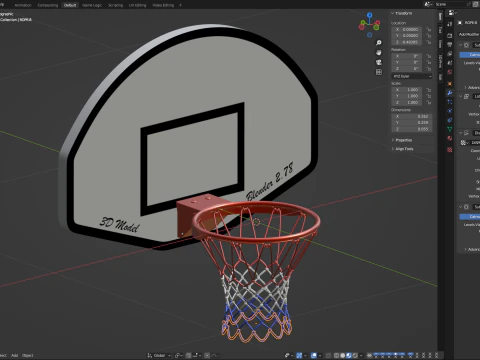Screen dimensions: 480x360
Task: Toggle lock on Location Z
Action: click(429, 42)
